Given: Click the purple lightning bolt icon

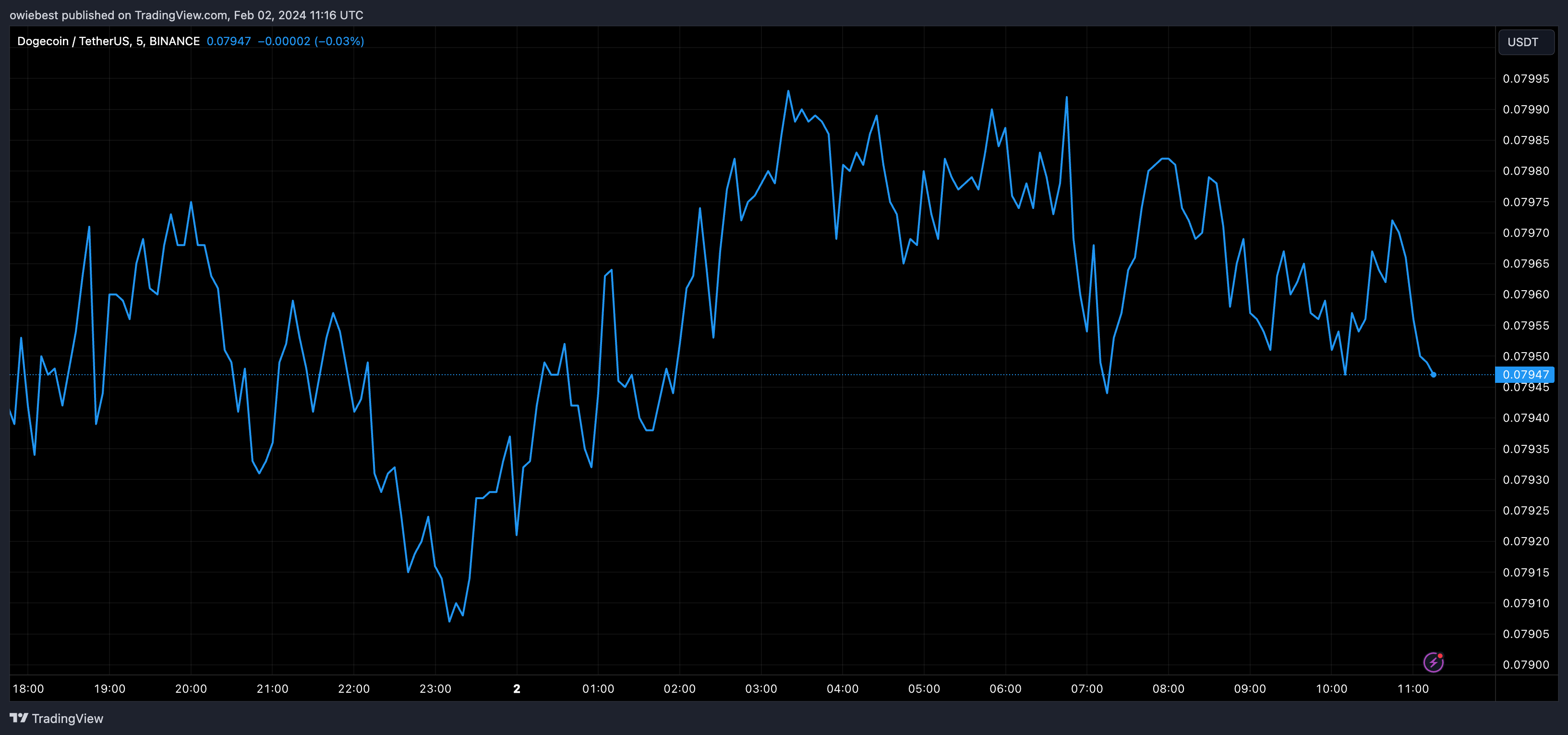Looking at the screenshot, I should click(x=1434, y=662).
